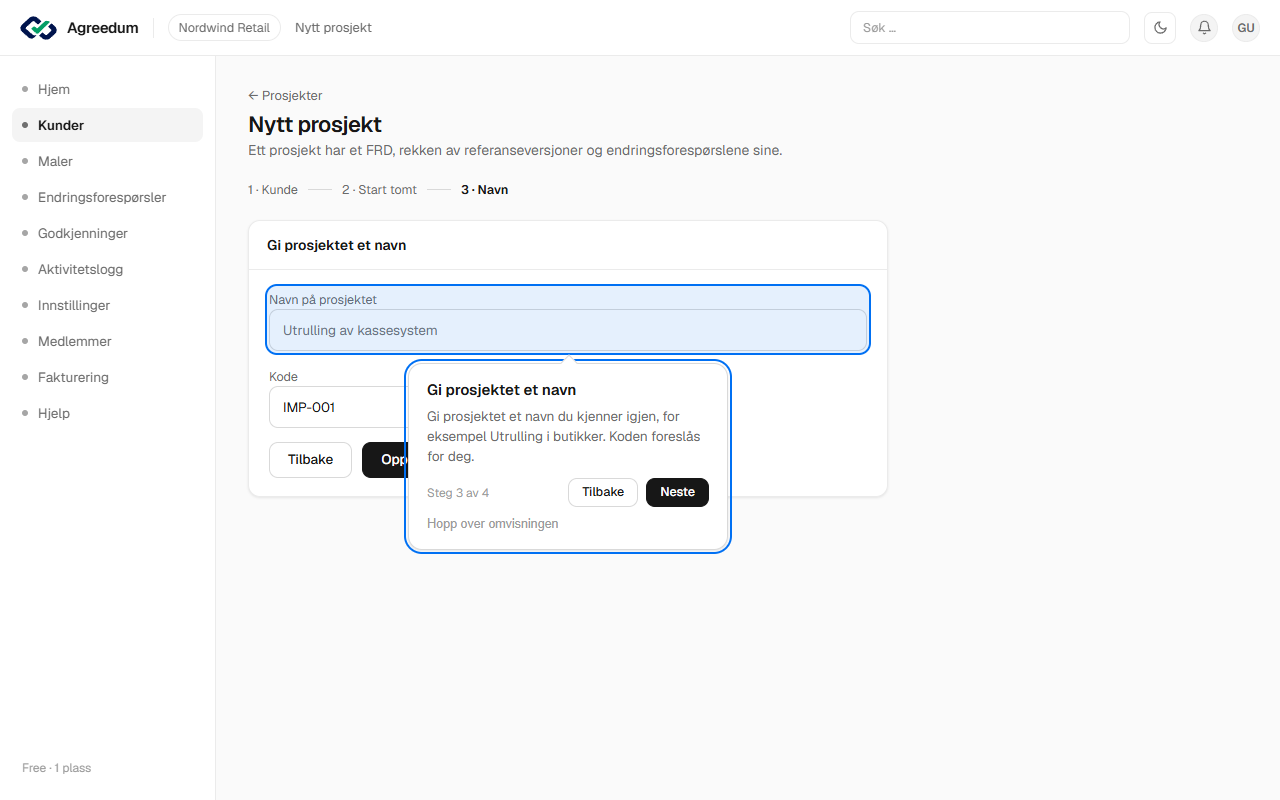Go back via the Prosjekter link
Viewport: 1280px width, 800px height.
(x=285, y=96)
